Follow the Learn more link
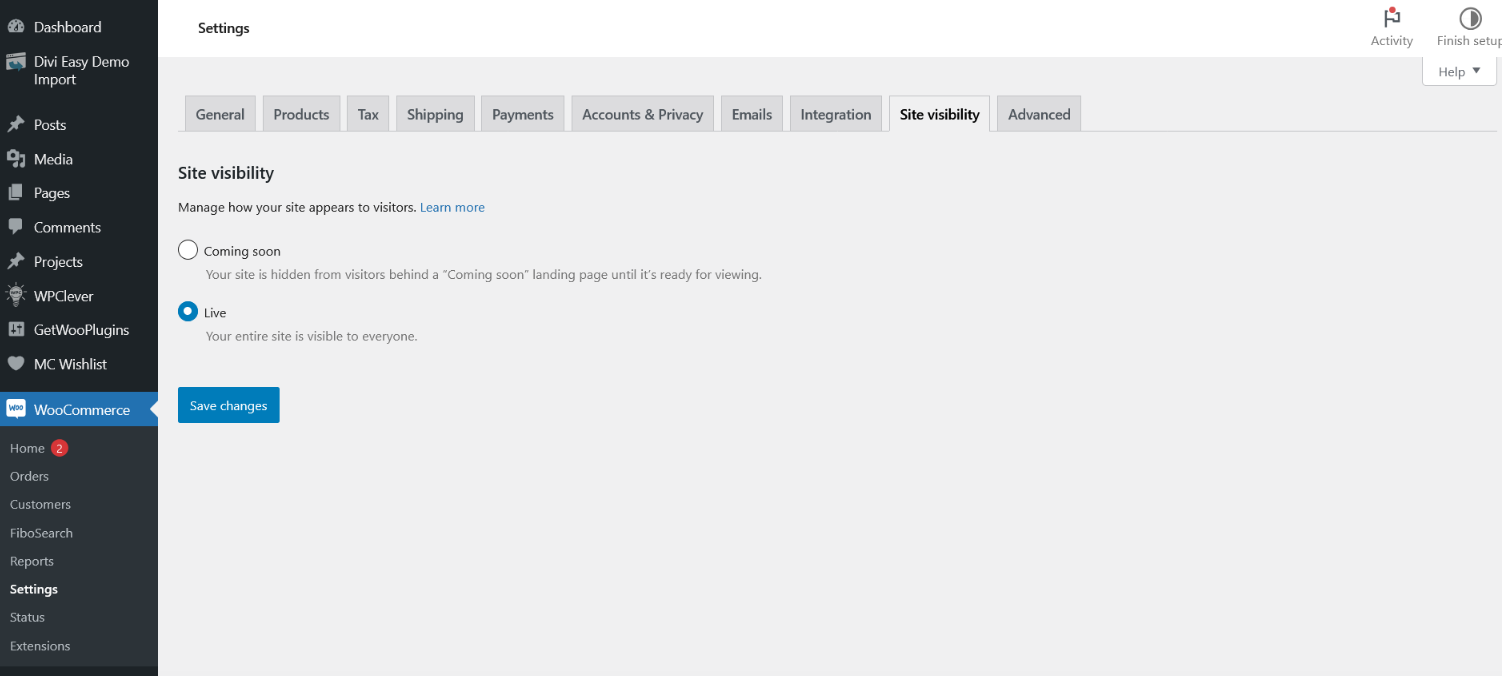 click(x=452, y=207)
